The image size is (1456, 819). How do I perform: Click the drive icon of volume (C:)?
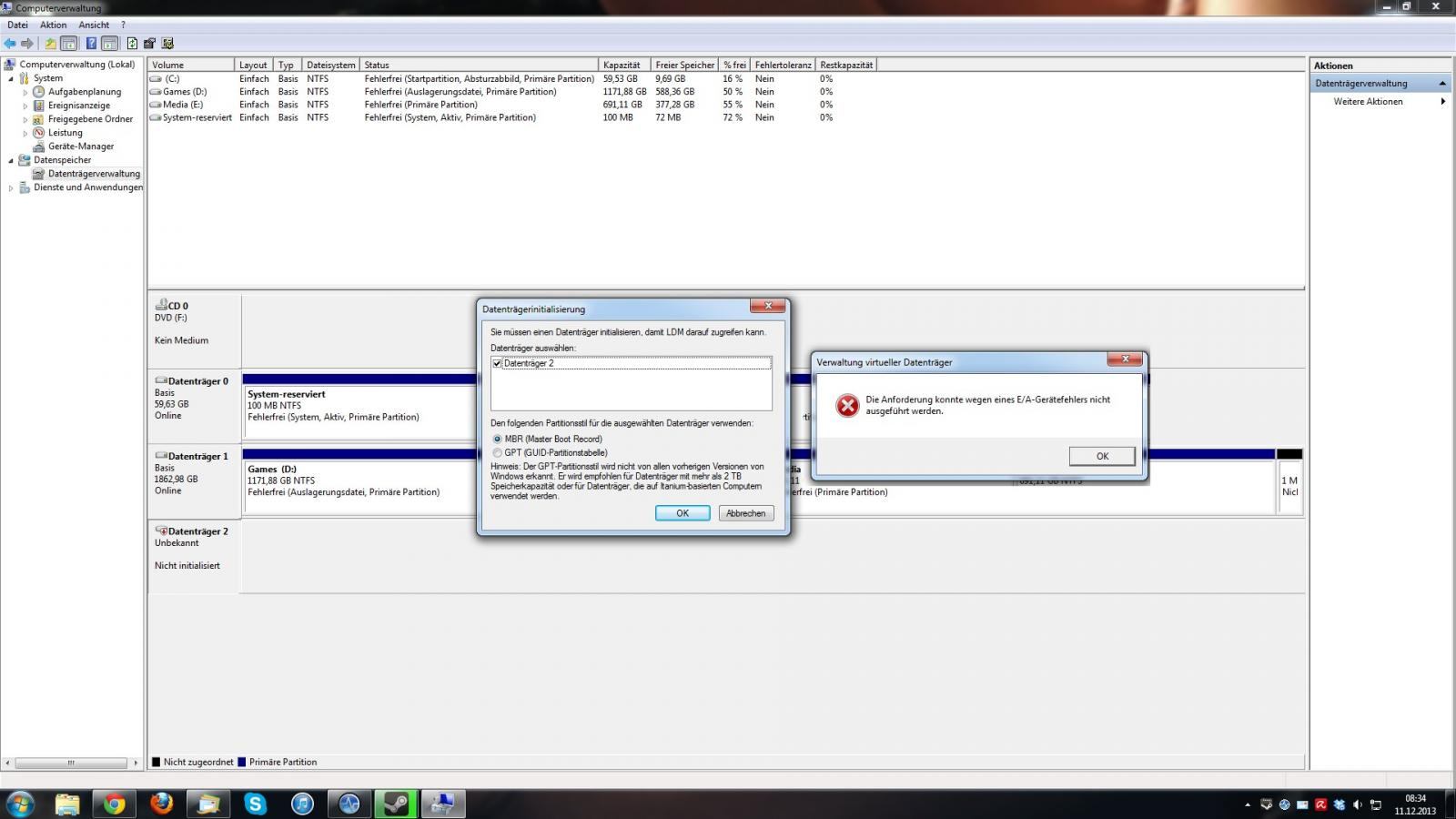(156, 79)
